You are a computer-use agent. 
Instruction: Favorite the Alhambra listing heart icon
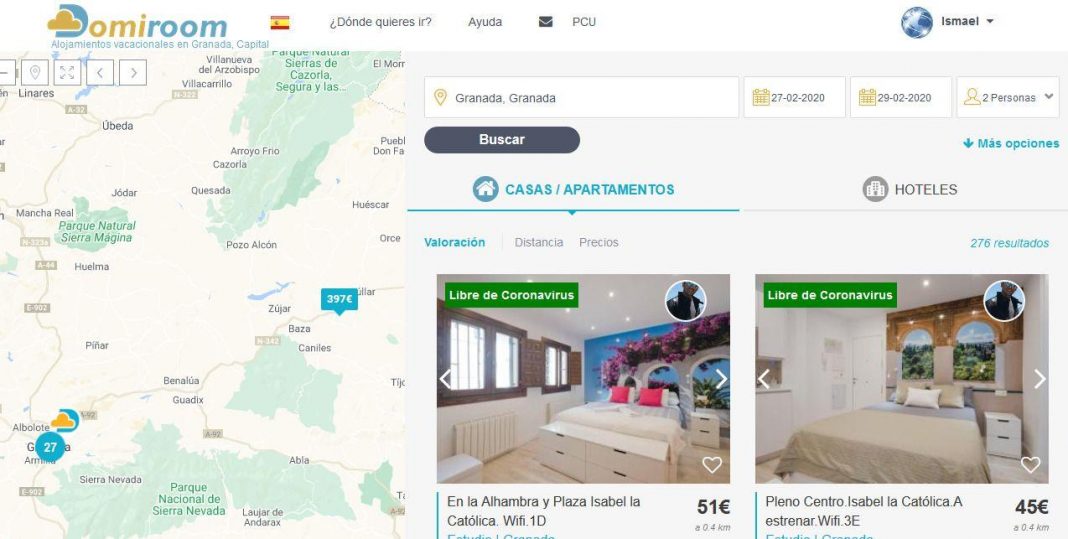click(x=712, y=465)
